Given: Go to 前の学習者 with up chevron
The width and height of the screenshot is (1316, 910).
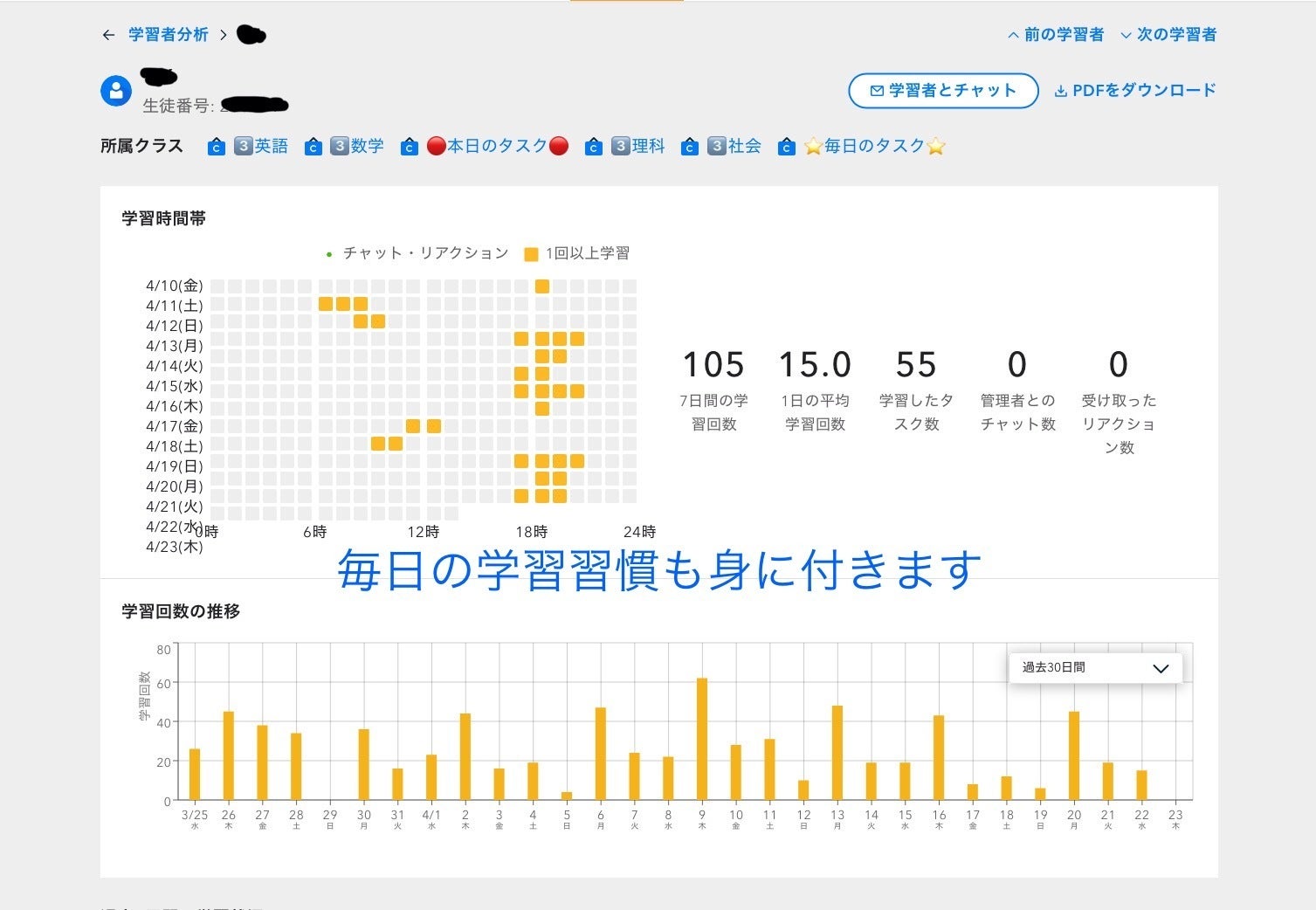Looking at the screenshot, I should pyautogui.click(x=1055, y=35).
